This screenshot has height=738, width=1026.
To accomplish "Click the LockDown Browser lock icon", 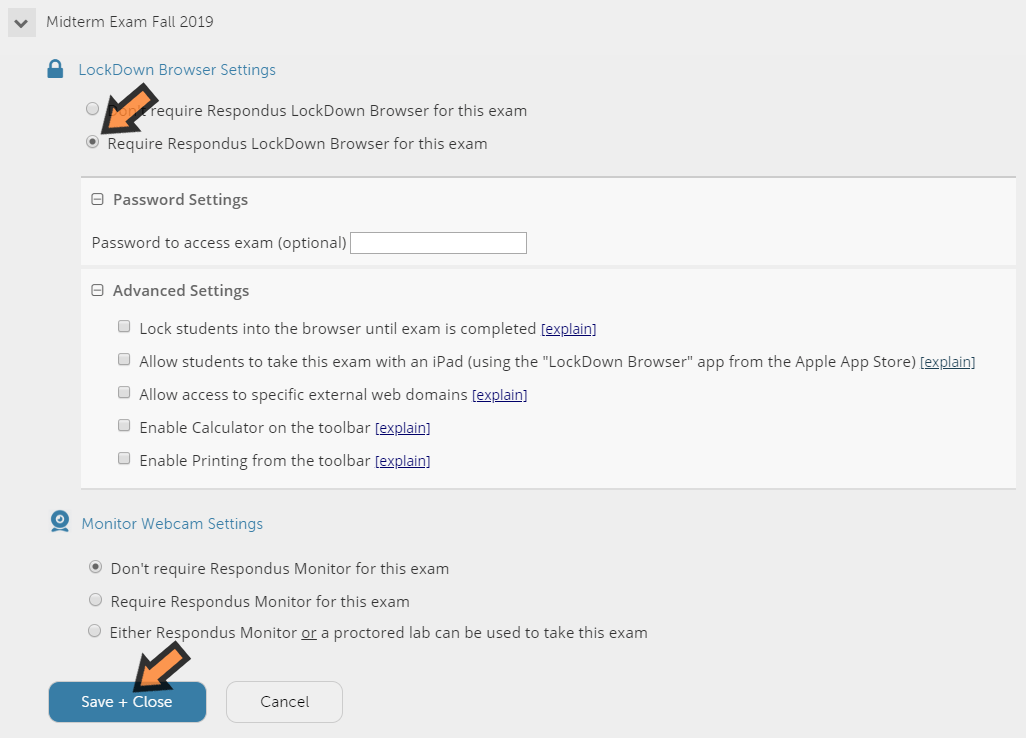I will (56, 69).
